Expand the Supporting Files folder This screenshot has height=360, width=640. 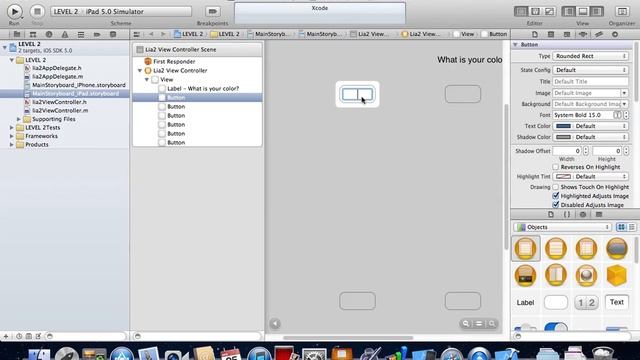click(19, 119)
